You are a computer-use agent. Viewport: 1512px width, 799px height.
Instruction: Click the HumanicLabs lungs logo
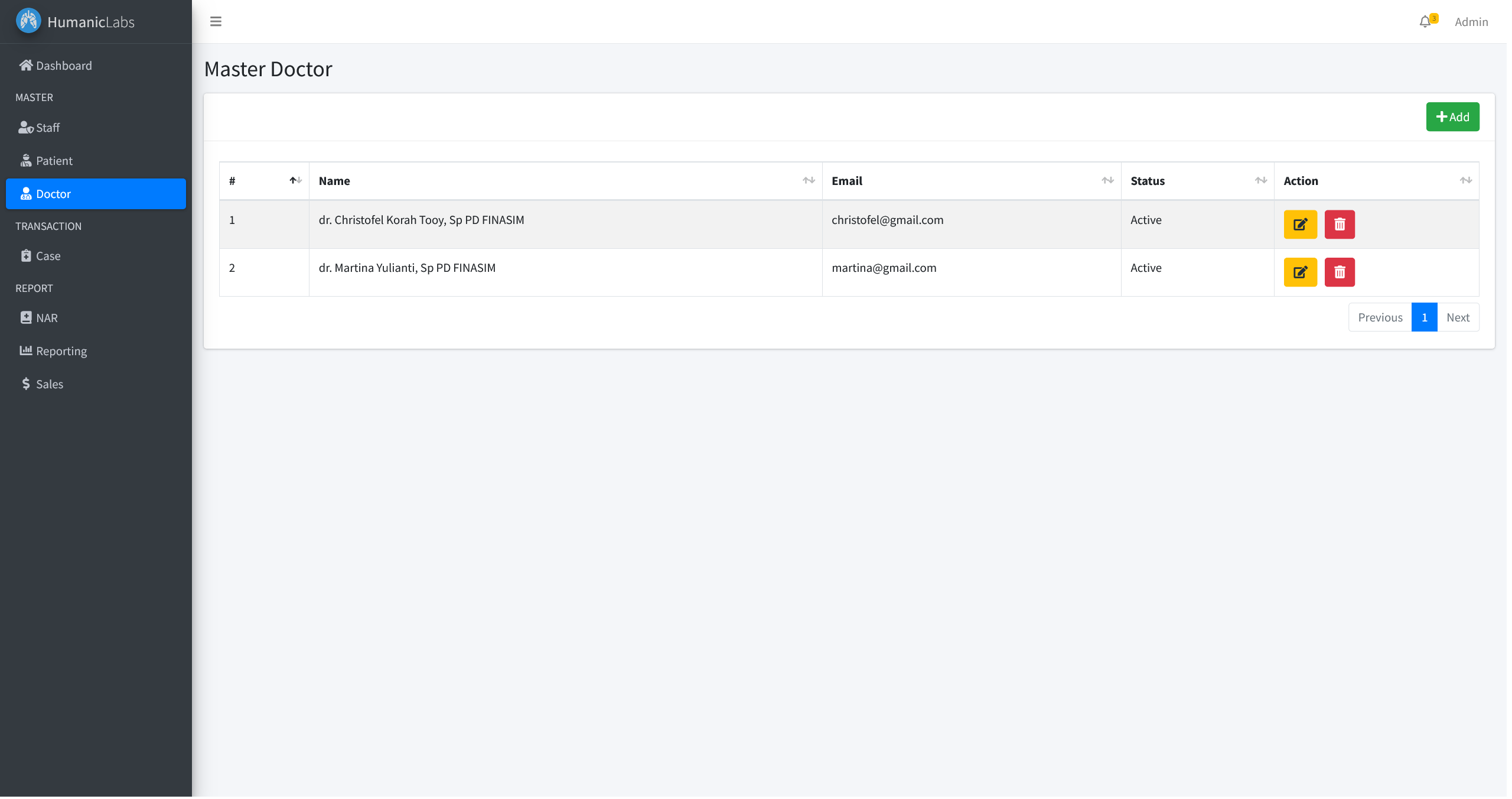(28, 21)
